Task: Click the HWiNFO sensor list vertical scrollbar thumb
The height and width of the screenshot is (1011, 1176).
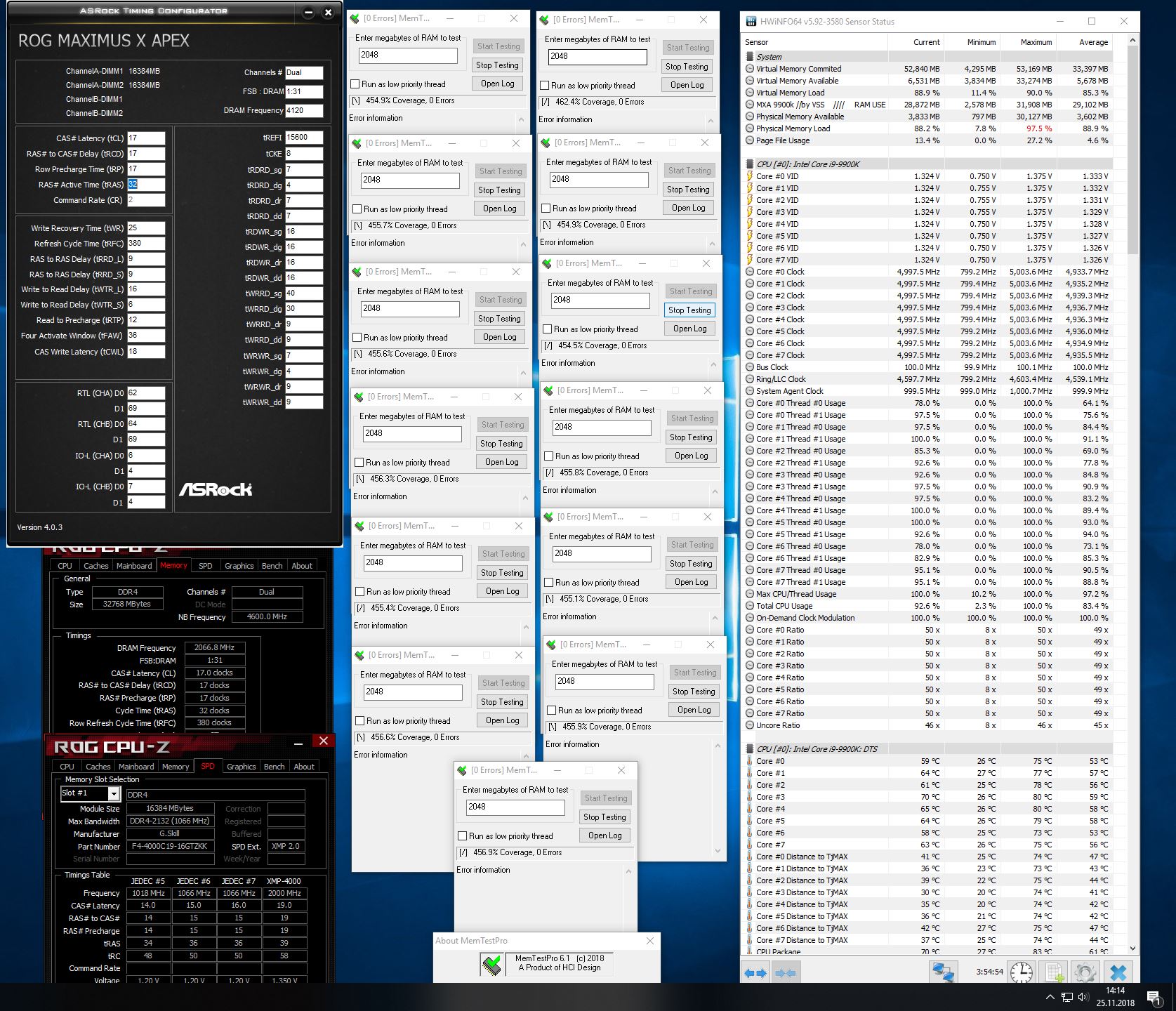Action: [1132, 152]
